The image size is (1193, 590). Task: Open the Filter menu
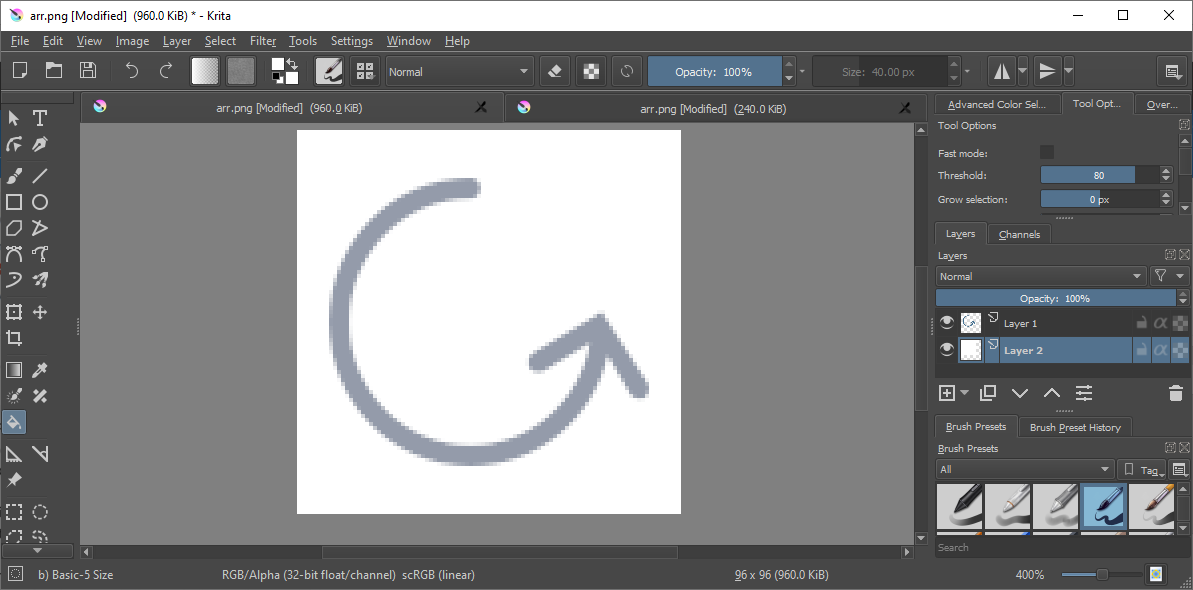(263, 41)
